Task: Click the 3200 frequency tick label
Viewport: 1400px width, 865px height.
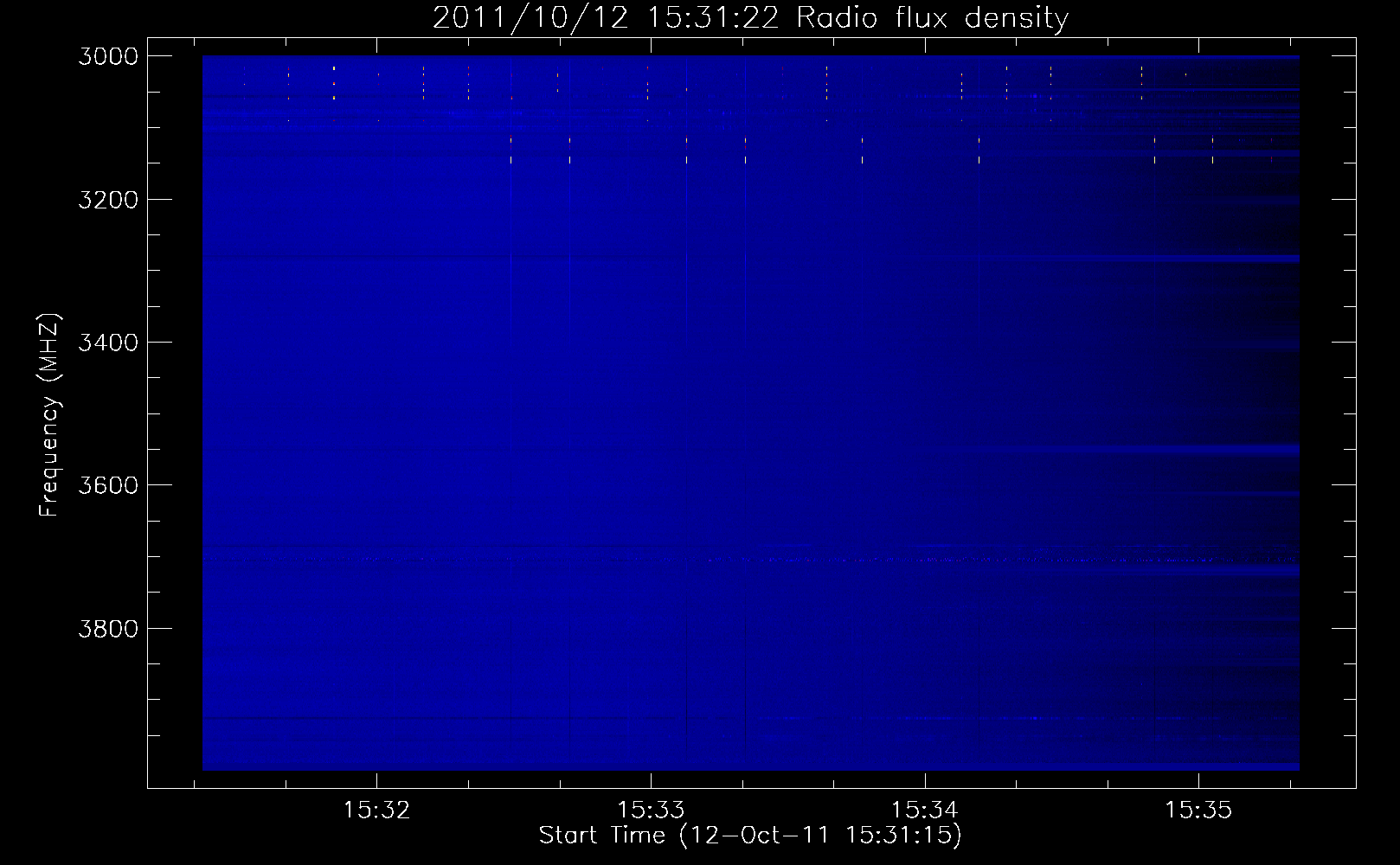Action: point(108,200)
